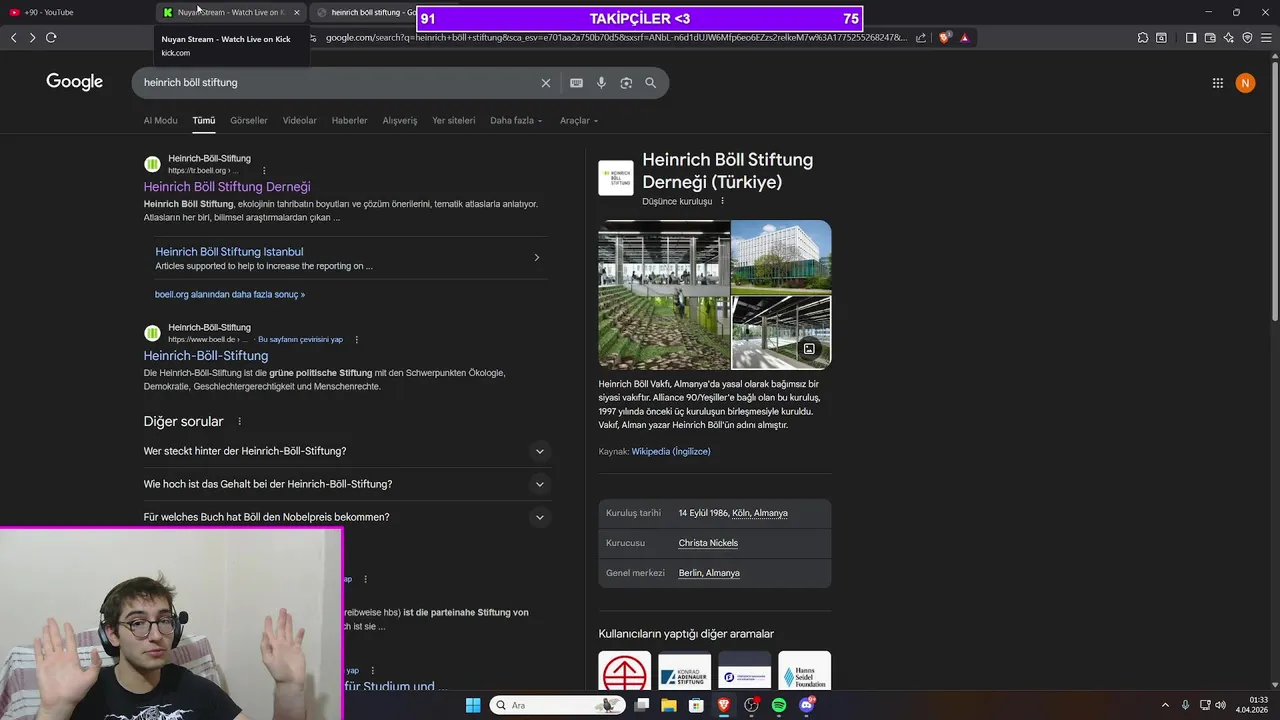Screen dimensions: 1280x720
Task: Open Diğer sorular more options menu
Action: coord(239,422)
